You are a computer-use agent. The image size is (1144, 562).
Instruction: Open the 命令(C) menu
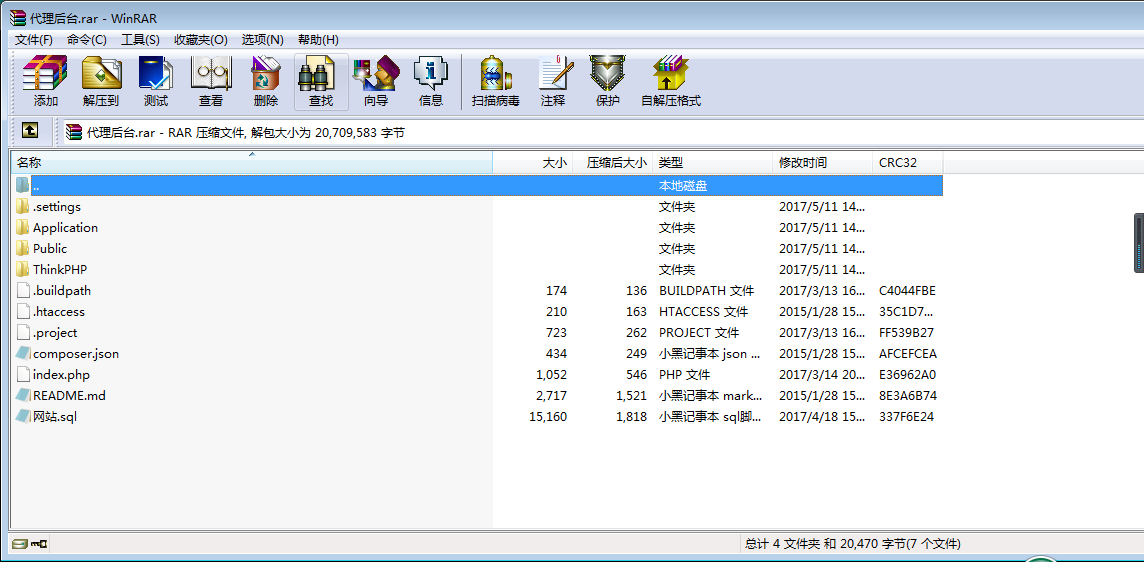(x=86, y=39)
